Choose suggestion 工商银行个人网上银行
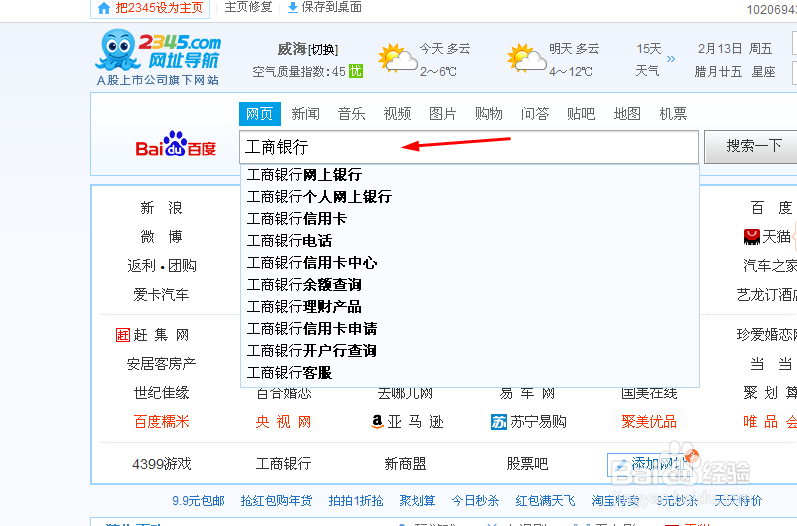The image size is (797, 526). click(470, 197)
